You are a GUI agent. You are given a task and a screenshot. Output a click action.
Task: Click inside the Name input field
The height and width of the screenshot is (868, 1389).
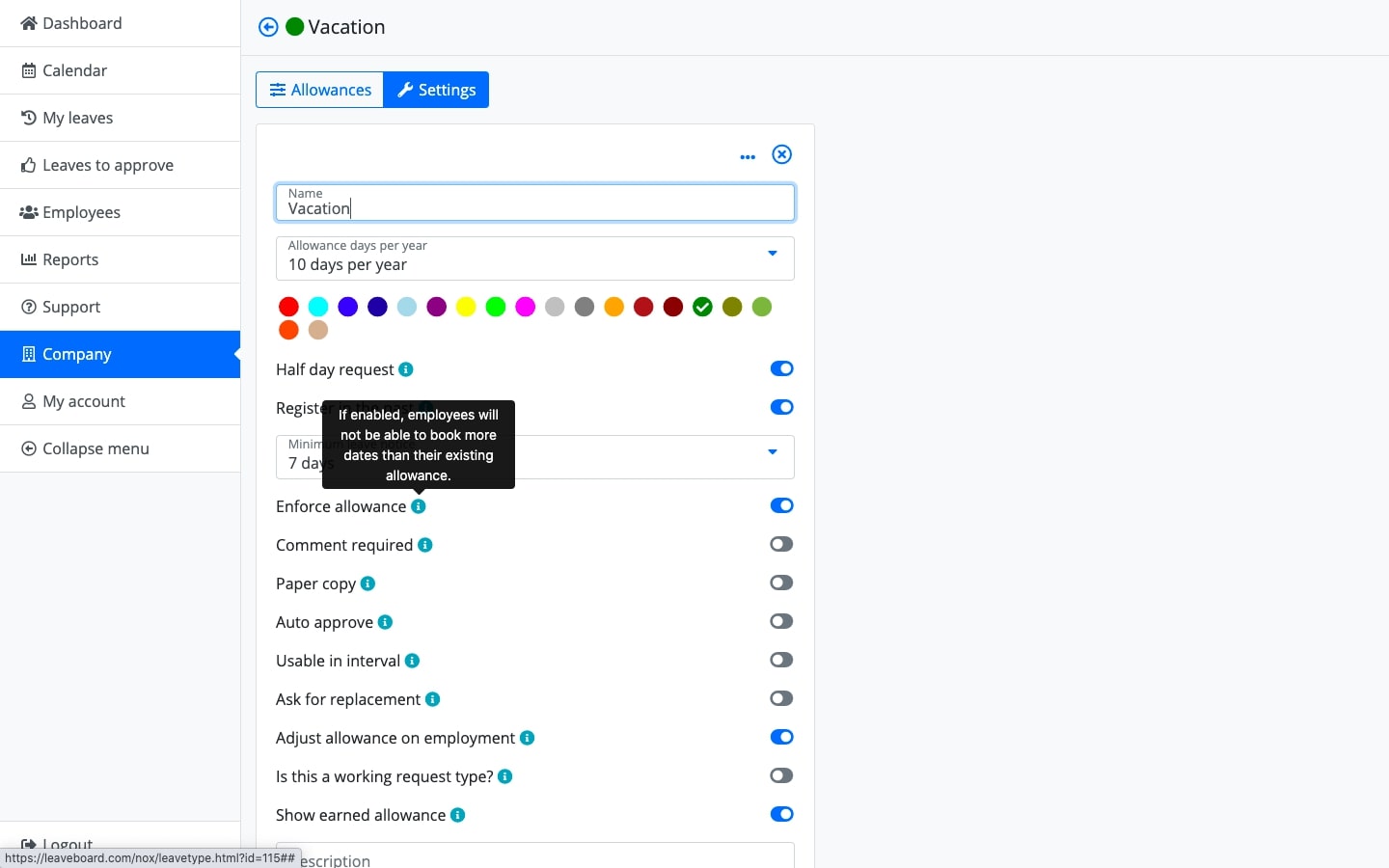pyautogui.click(x=535, y=208)
